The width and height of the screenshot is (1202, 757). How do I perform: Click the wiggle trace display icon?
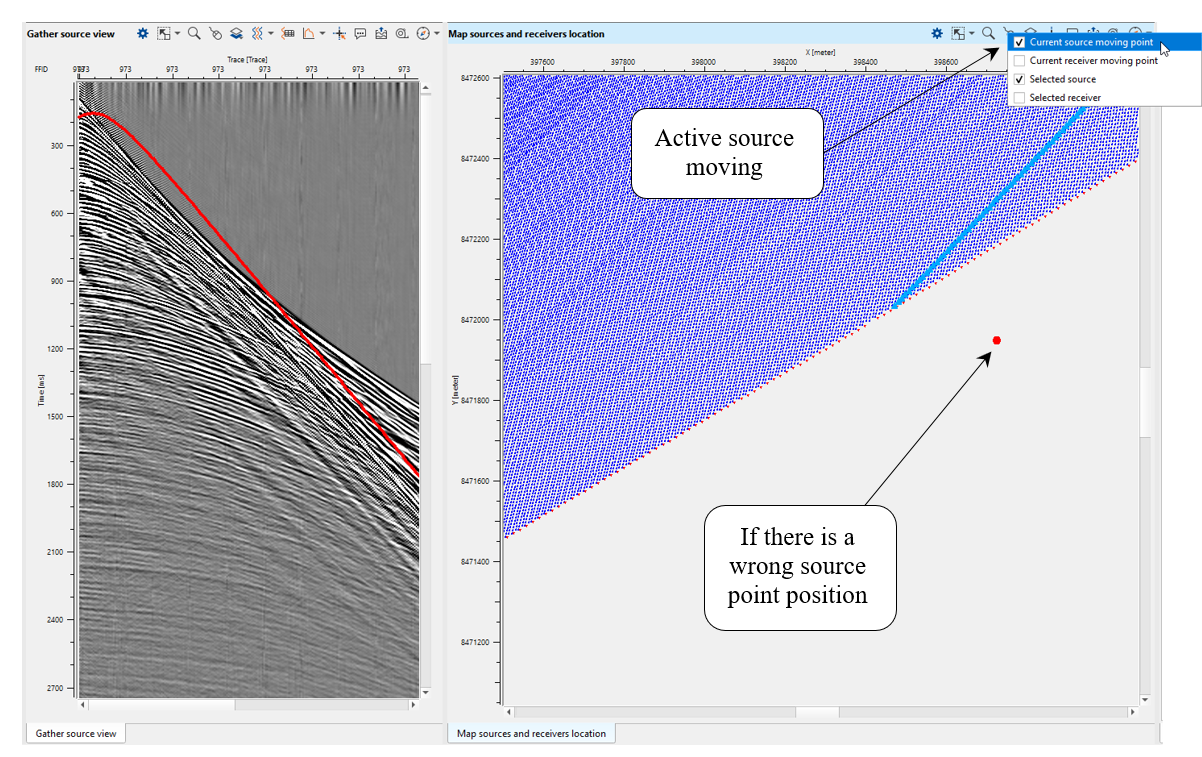(x=257, y=33)
